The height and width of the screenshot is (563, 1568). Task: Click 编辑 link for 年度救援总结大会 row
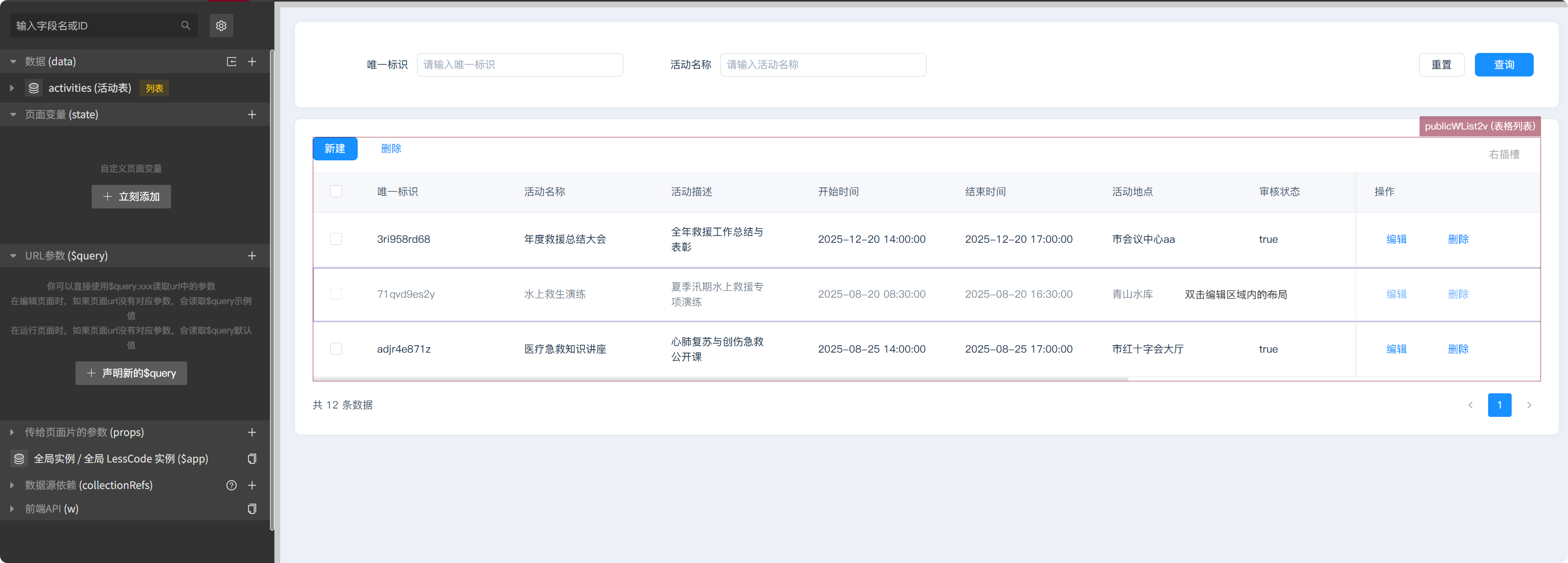coord(1396,239)
